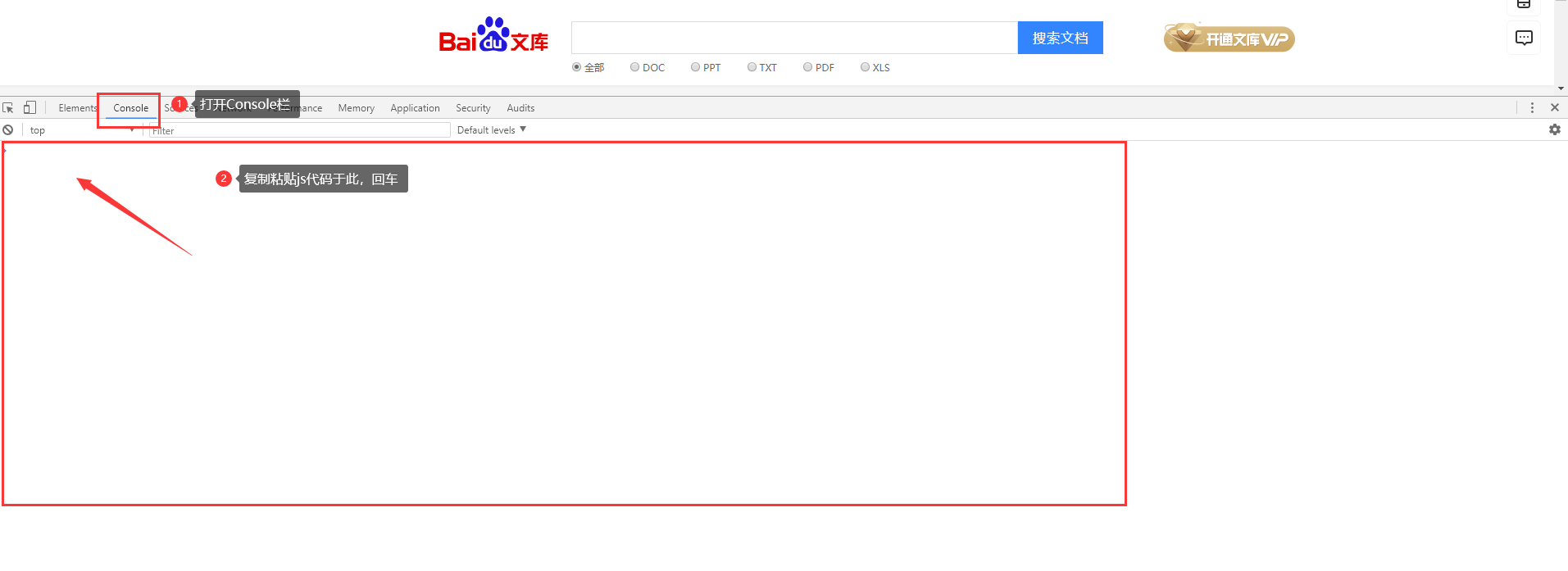Switch to the Security tab

(x=473, y=108)
